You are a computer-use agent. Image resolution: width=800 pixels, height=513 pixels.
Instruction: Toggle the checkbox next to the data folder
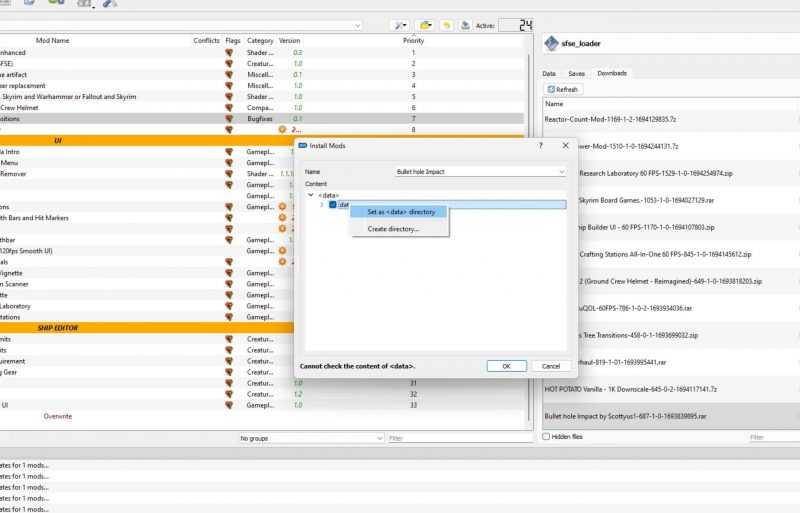(x=333, y=205)
